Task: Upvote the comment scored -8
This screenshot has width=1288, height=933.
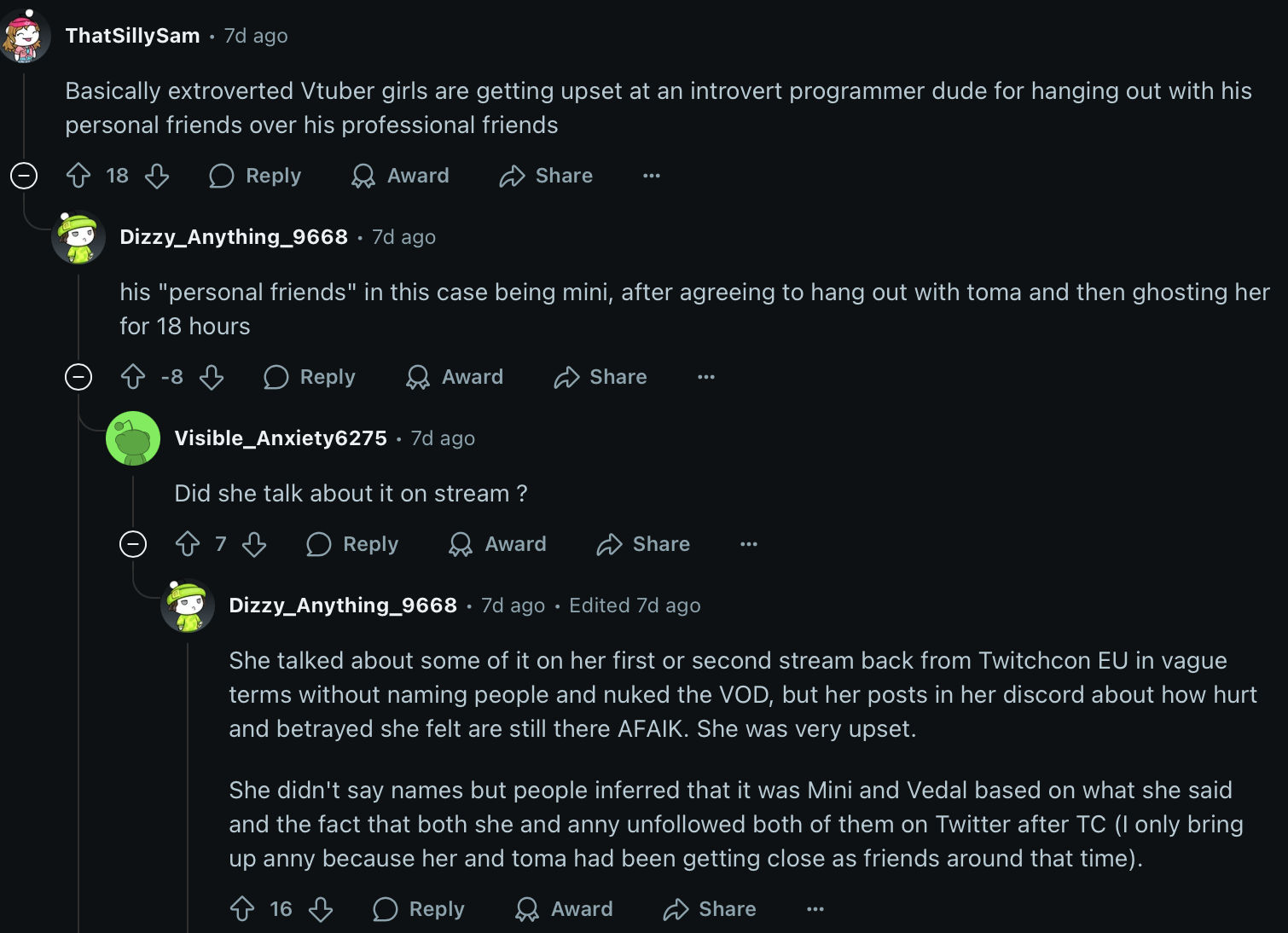Action: [133, 377]
